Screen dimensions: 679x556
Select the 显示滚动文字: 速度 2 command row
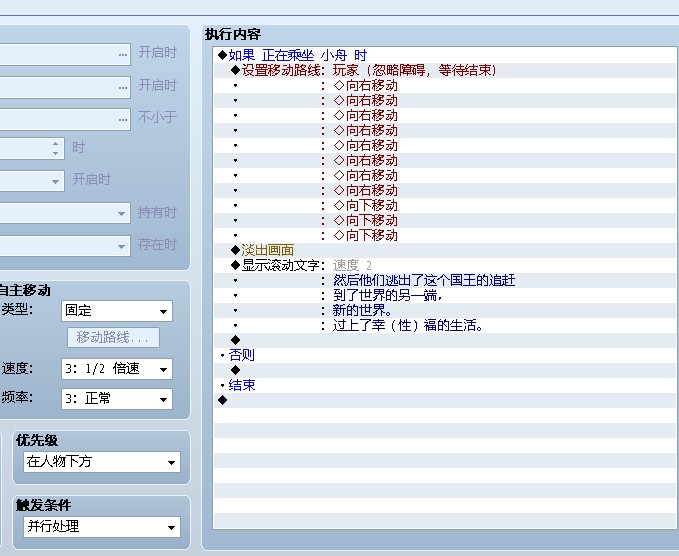(445, 265)
